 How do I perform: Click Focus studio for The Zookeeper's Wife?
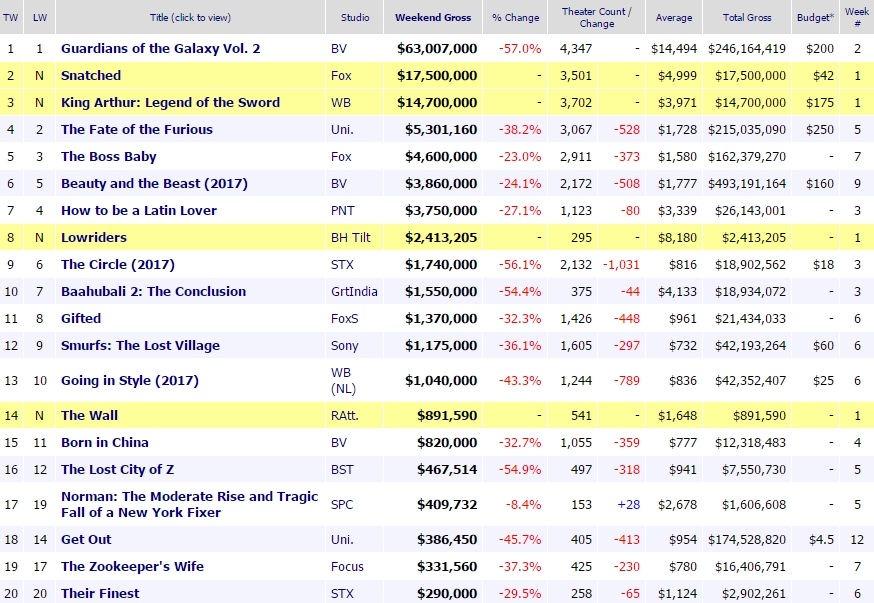point(347,566)
